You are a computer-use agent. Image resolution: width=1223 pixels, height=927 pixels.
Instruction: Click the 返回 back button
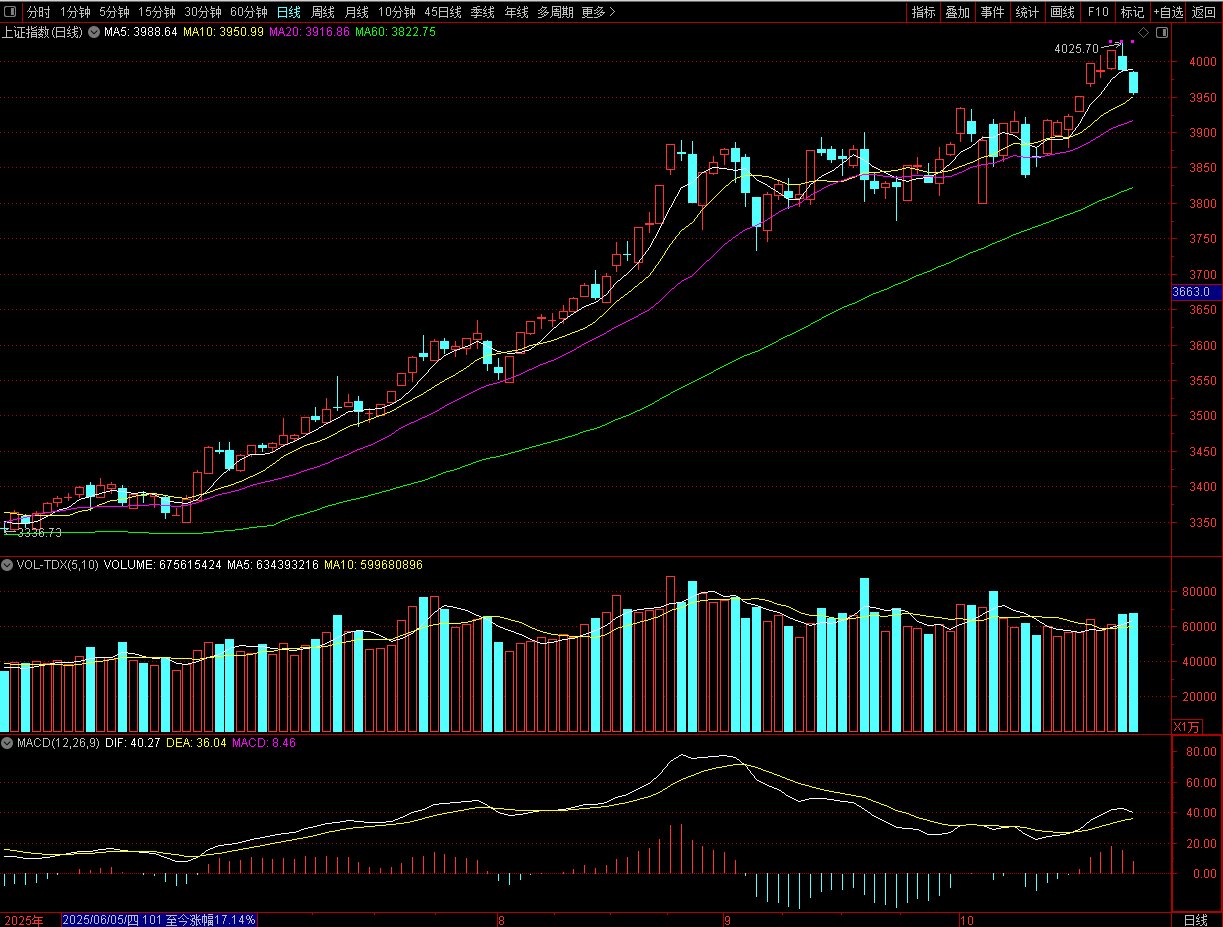click(x=1204, y=12)
